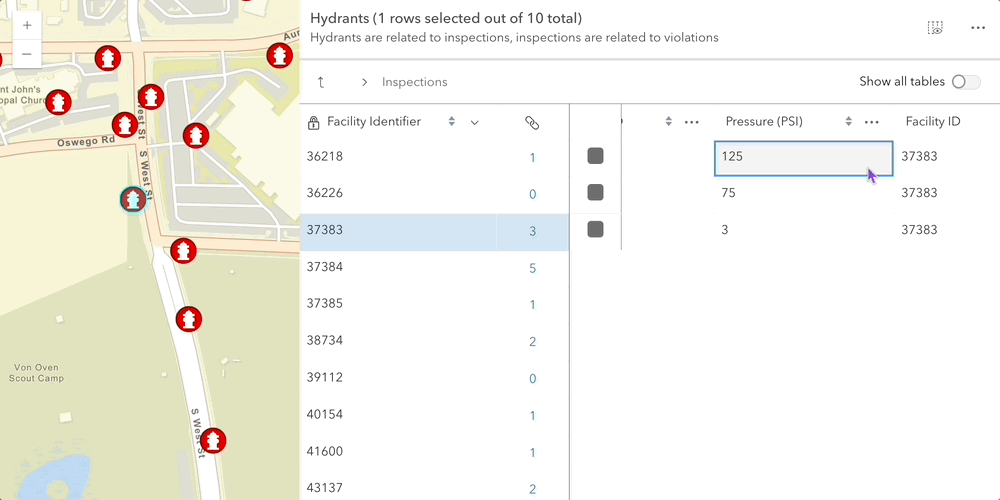Select the row for hydrant 37384
Image resolution: width=1000 pixels, height=500 pixels.
(400, 267)
